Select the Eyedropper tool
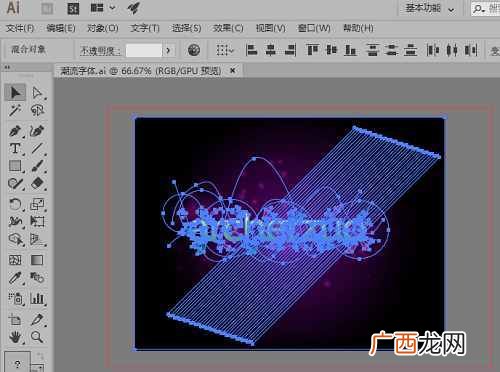This screenshot has width=500, height=372. [15, 277]
